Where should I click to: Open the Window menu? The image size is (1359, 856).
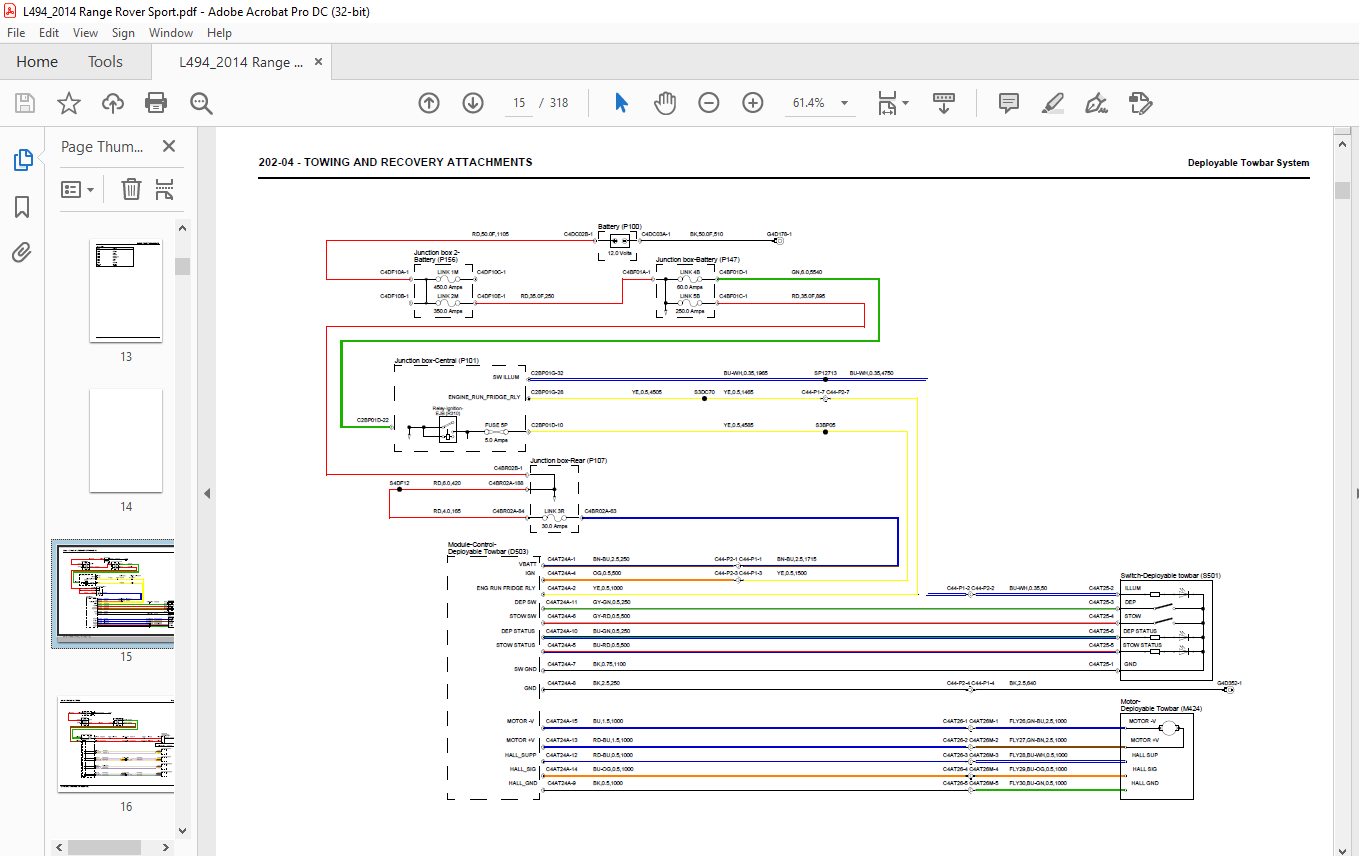(171, 33)
